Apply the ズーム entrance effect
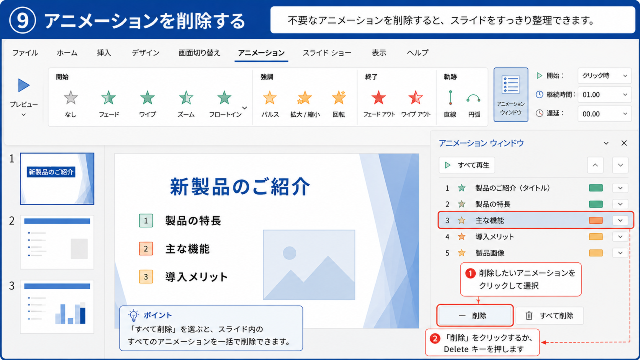Image resolution: width=640 pixels, height=360 pixels. pos(186,98)
